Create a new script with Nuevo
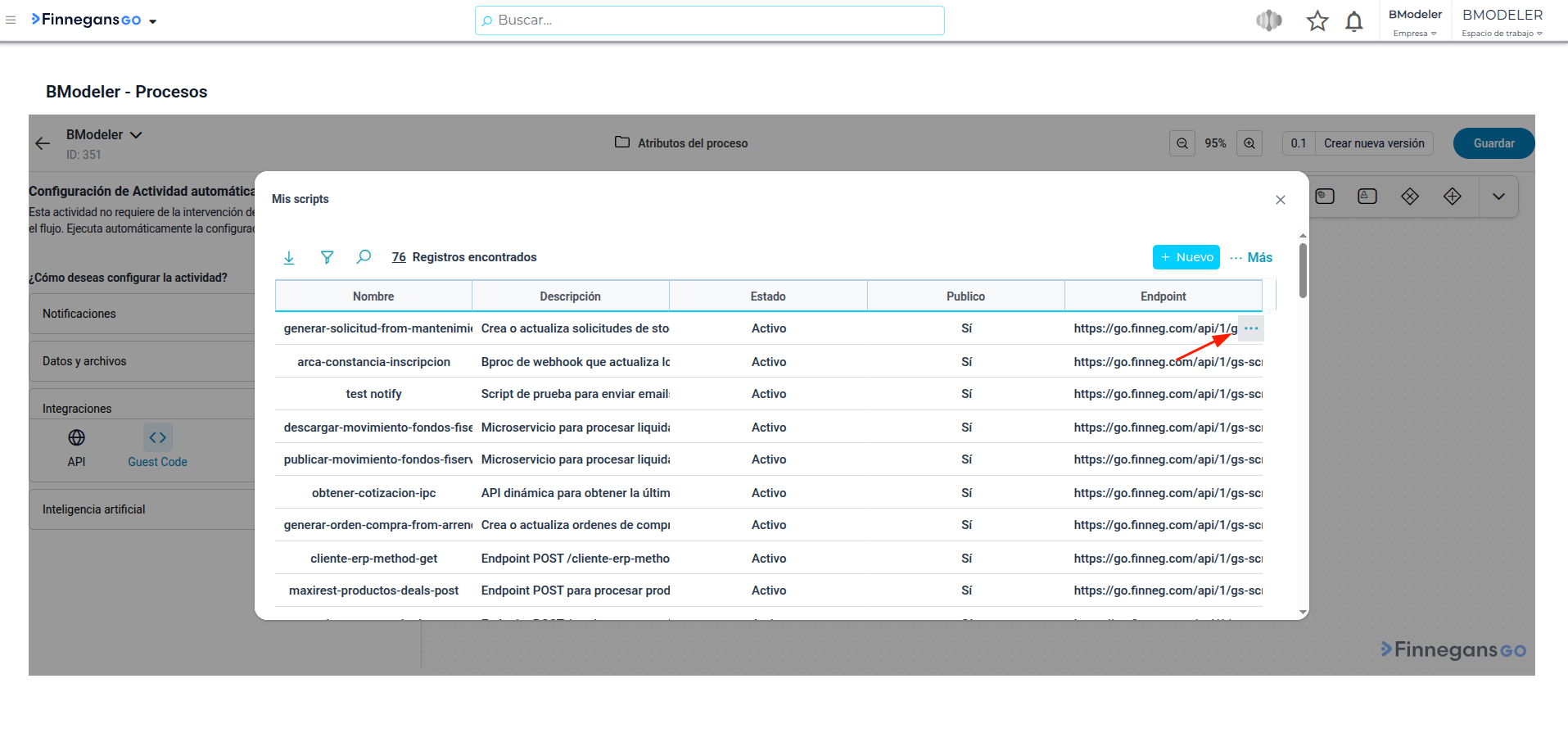1568x742 pixels. pyautogui.click(x=1186, y=257)
